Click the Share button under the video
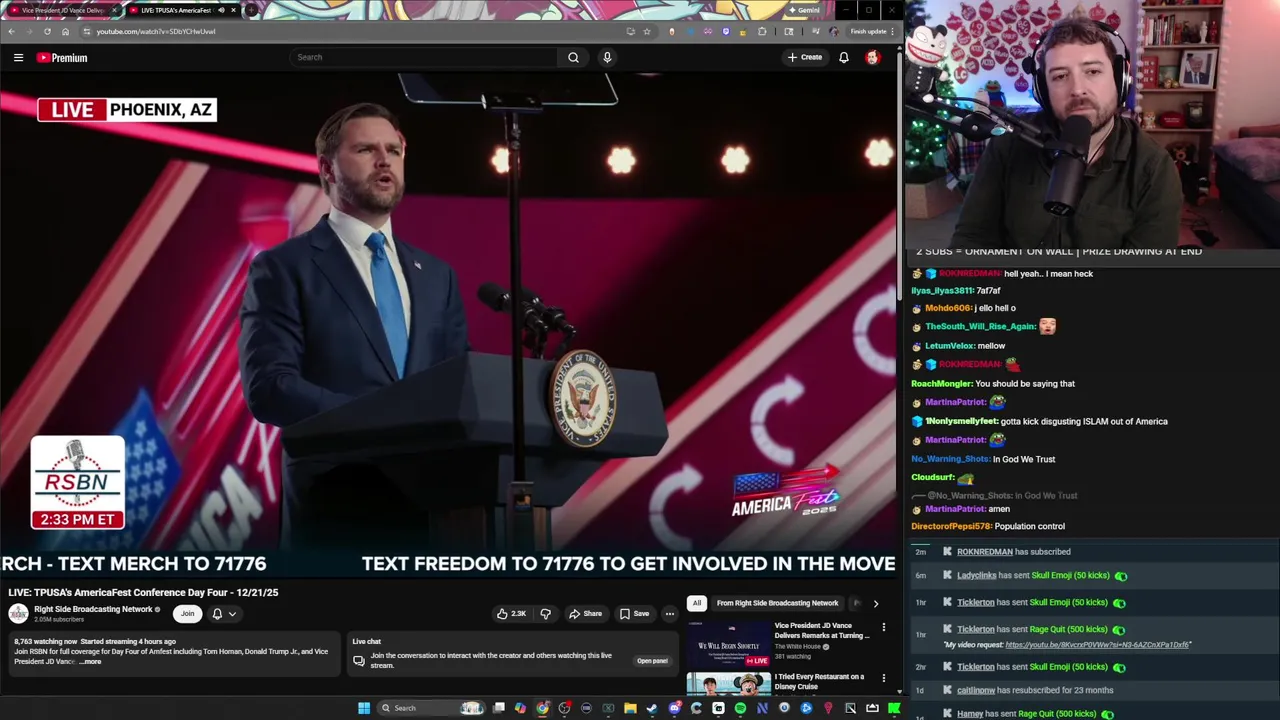Screen dimensions: 1280x720 (x=585, y=614)
